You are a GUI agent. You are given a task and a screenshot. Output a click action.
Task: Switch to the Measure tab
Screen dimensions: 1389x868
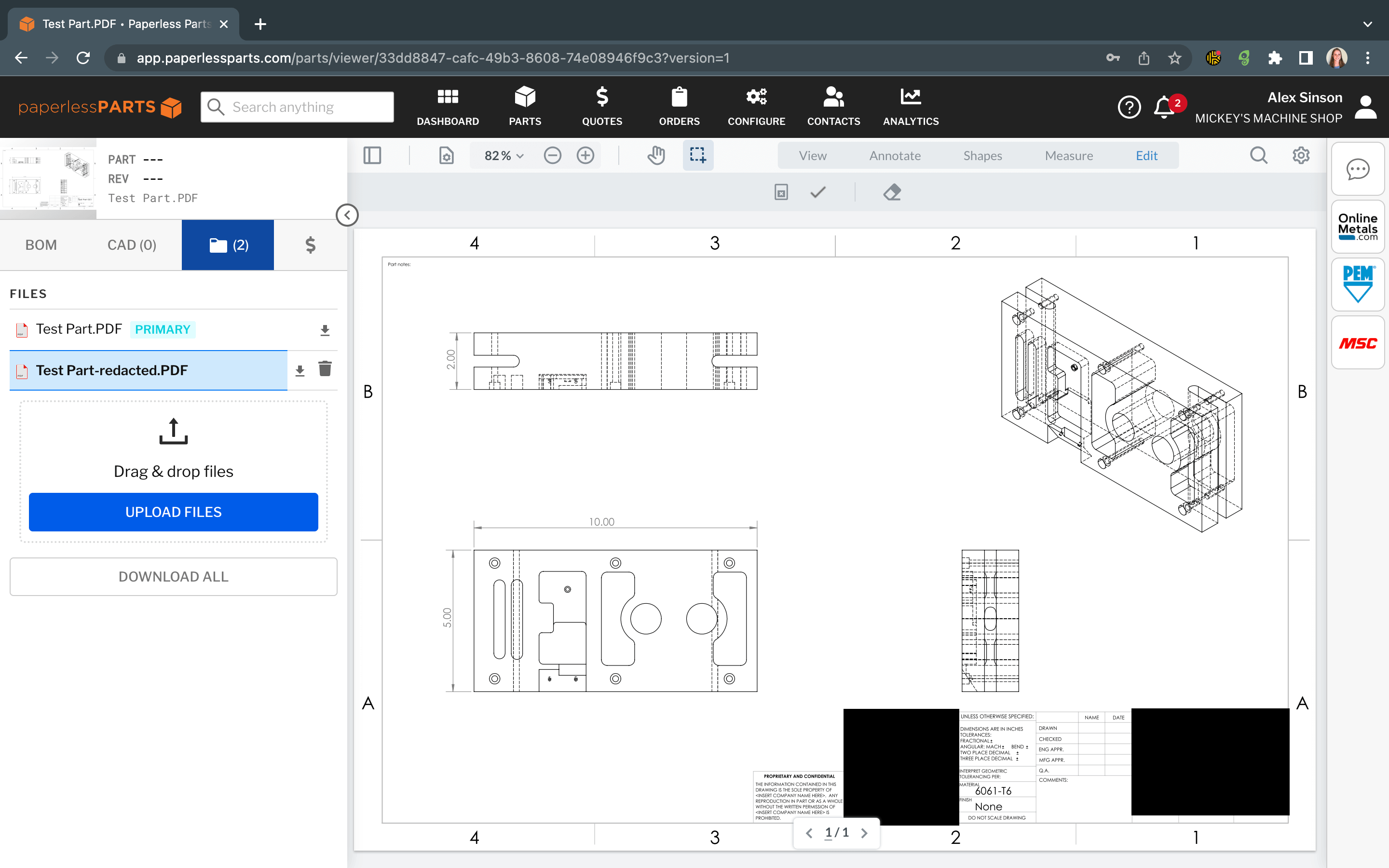click(x=1069, y=156)
